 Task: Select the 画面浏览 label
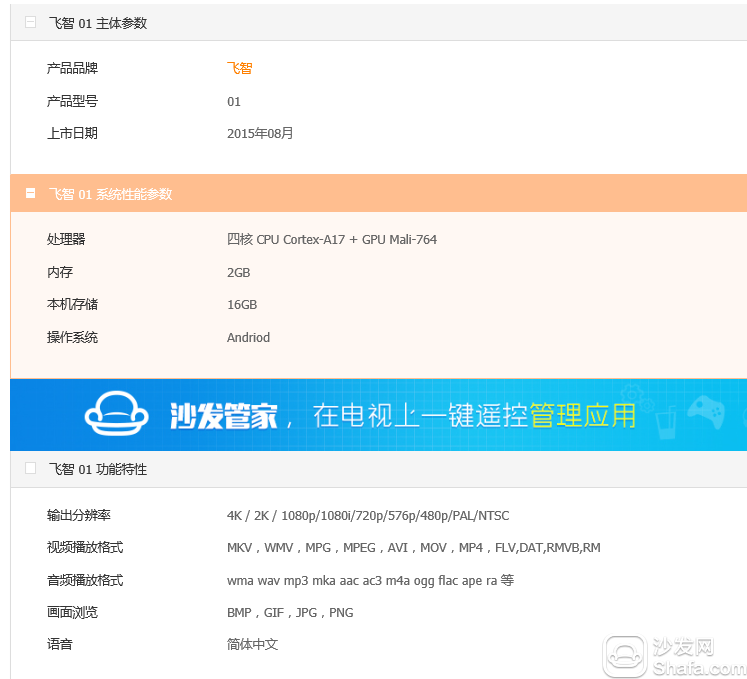[x=72, y=612]
